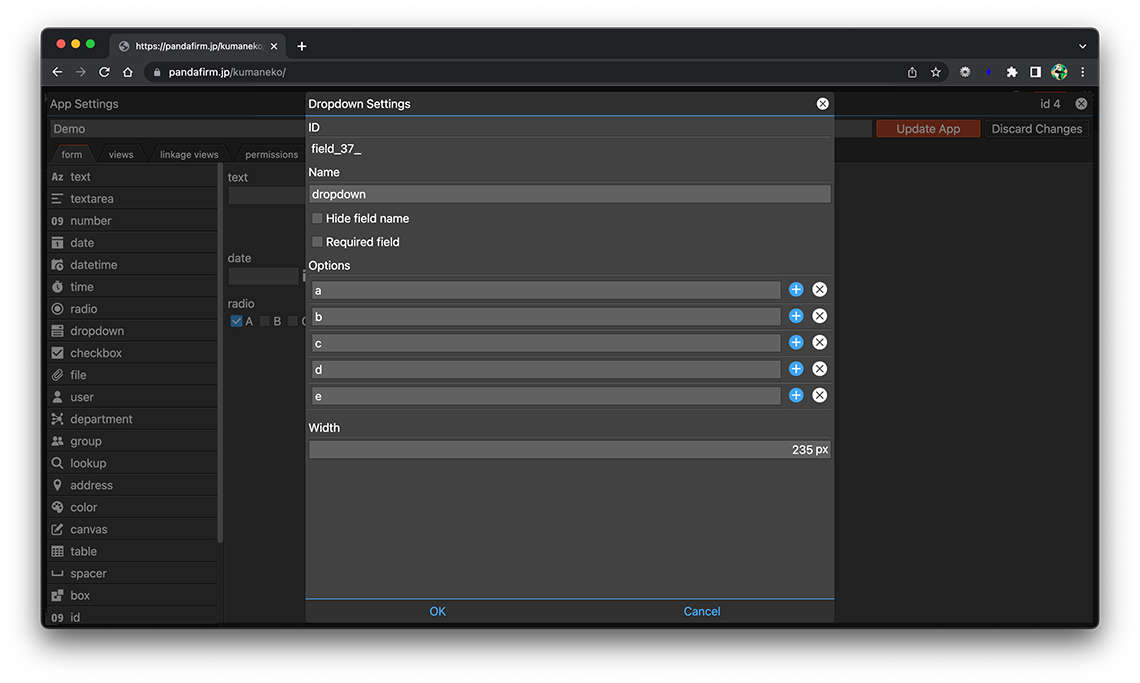
Task: Click the Width input field
Action: coord(569,450)
